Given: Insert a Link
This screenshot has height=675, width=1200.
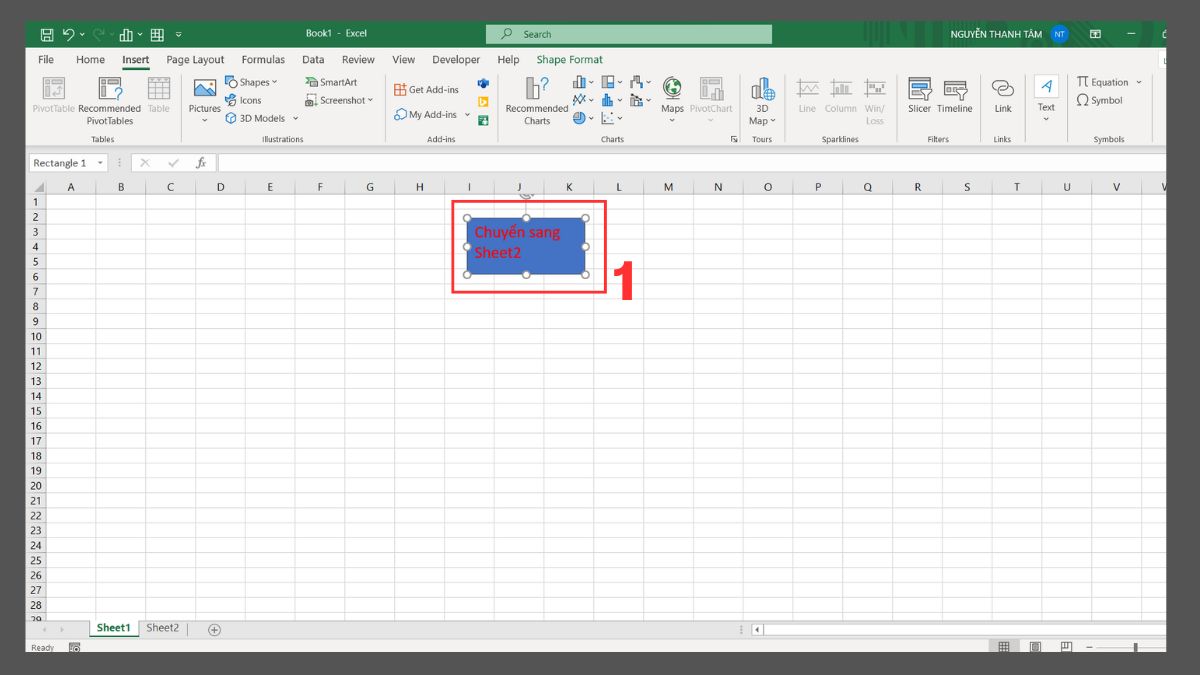Looking at the screenshot, I should point(1002,98).
